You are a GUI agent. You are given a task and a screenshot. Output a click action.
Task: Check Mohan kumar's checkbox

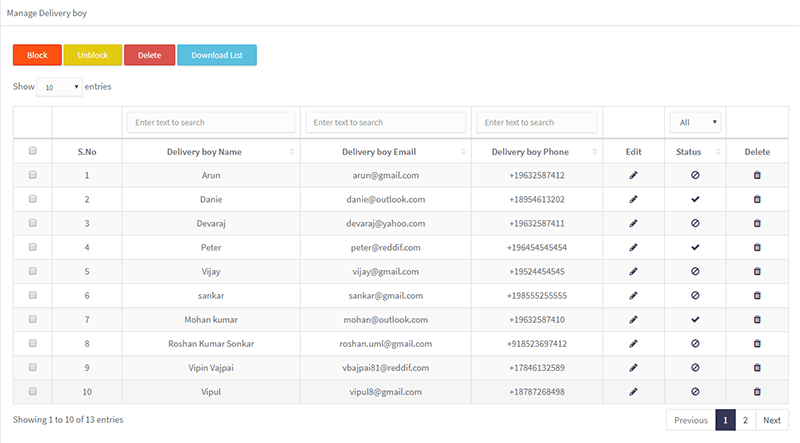[x=33, y=319]
